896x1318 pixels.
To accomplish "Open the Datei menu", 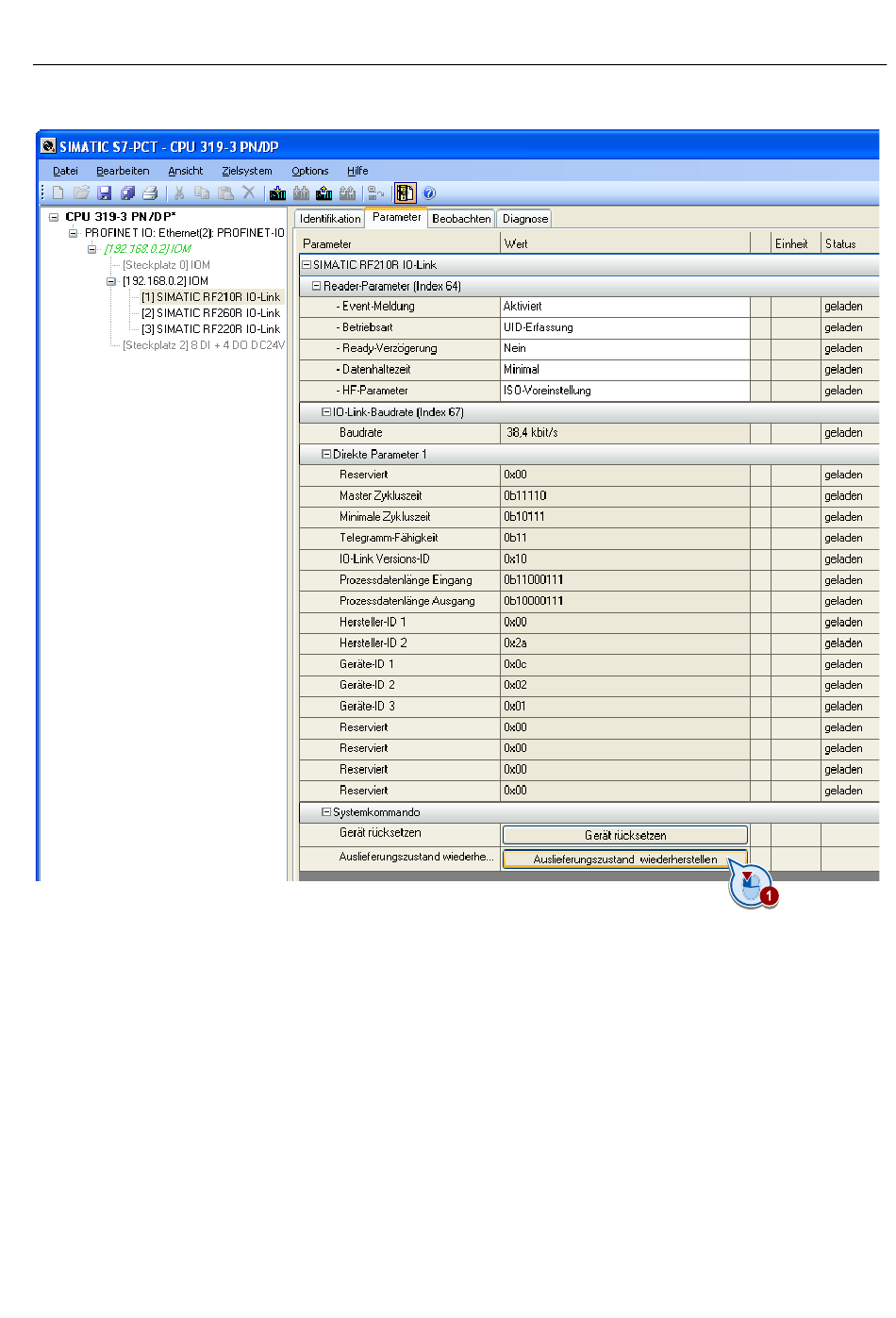I will [x=65, y=171].
